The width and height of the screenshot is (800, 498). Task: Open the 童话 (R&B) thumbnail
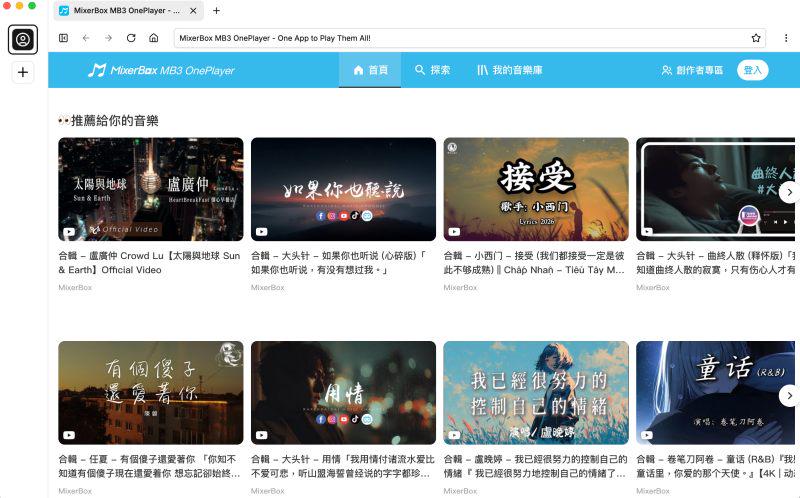pos(715,393)
